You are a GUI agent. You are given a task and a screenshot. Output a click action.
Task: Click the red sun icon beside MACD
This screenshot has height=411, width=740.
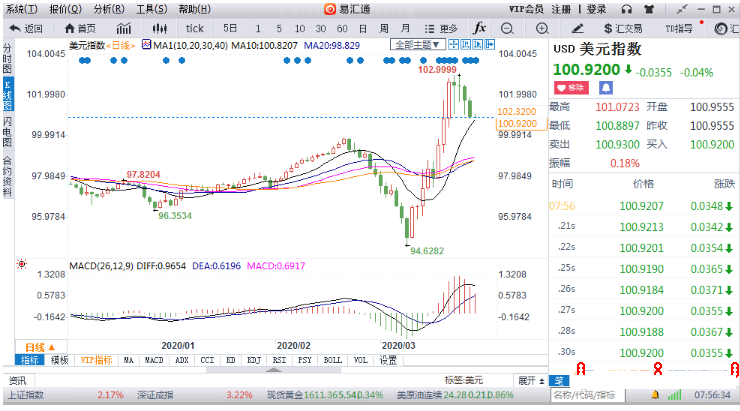pos(22,264)
